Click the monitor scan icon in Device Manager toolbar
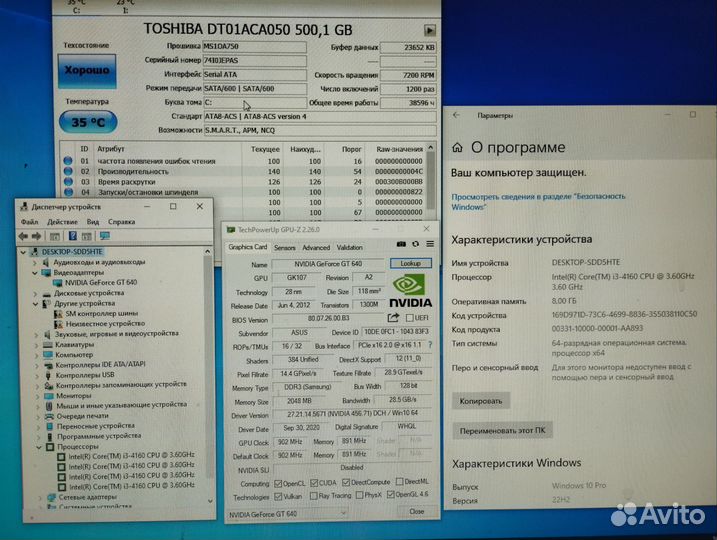 [x=105, y=236]
